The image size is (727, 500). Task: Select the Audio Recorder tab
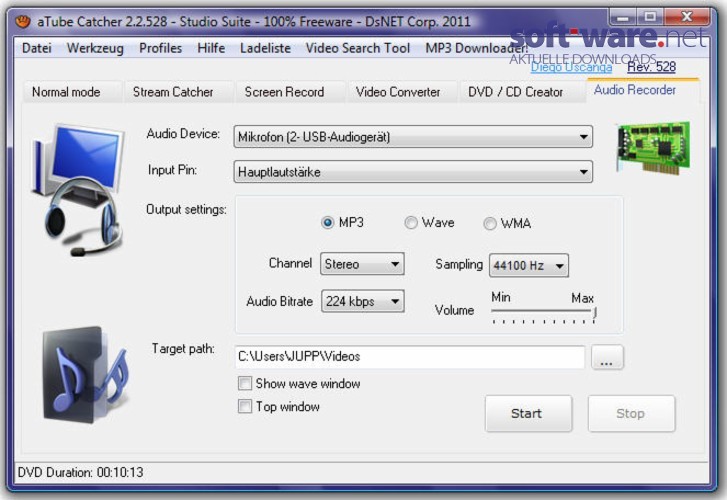[643, 90]
